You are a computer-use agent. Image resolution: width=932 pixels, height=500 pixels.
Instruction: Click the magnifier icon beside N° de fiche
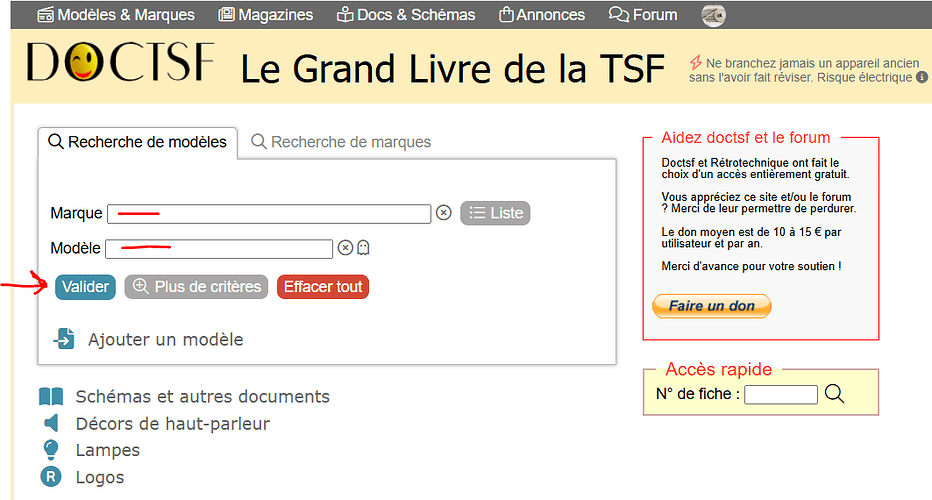pos(834,394)
